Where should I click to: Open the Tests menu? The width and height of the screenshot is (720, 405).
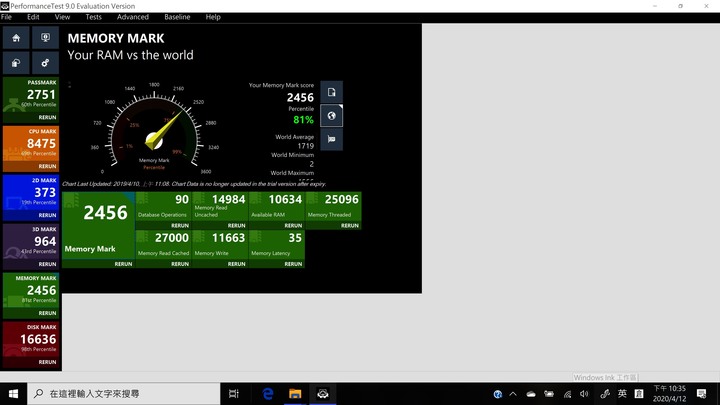point(93,17)
